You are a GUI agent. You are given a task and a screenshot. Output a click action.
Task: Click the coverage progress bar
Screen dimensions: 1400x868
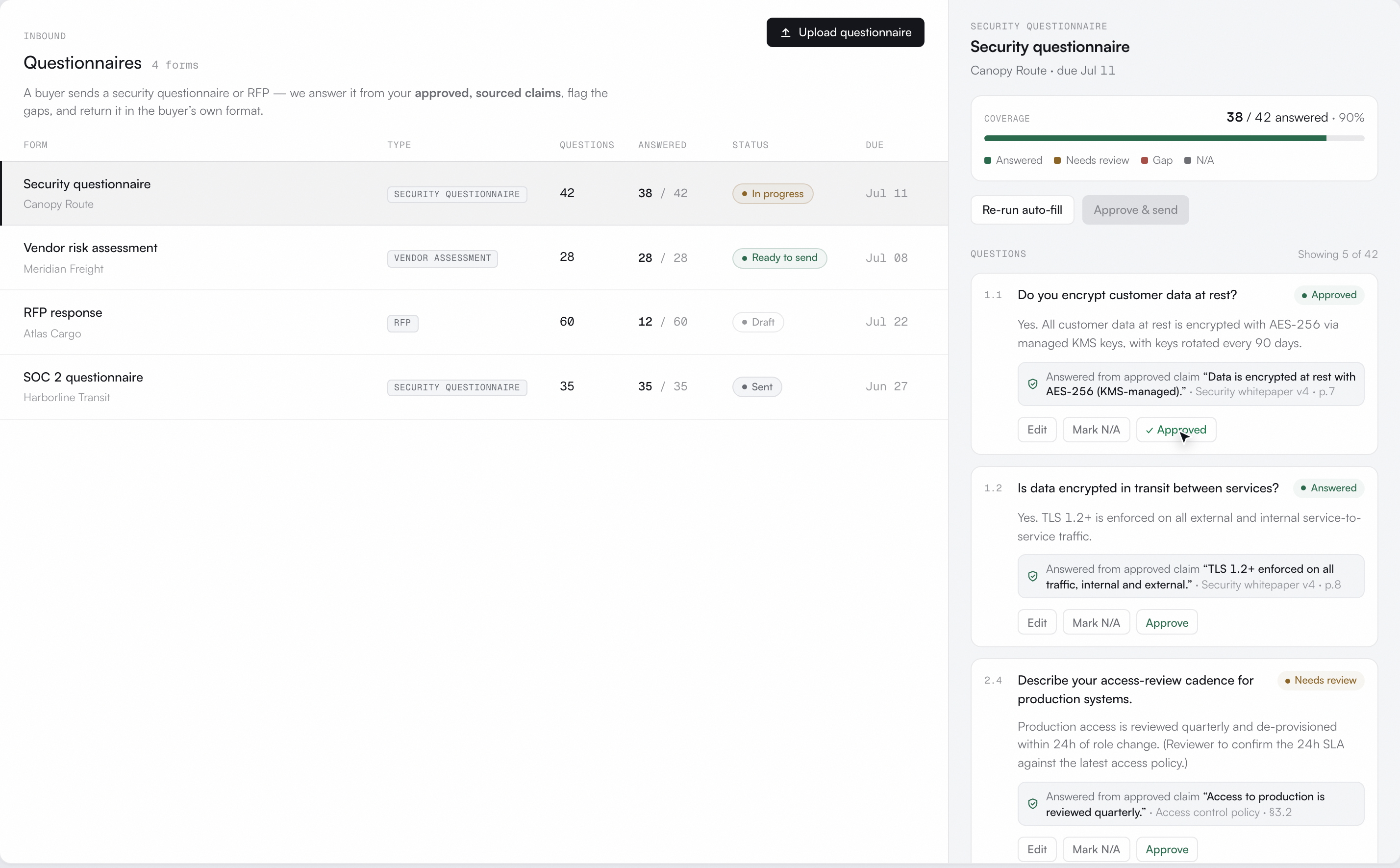coord(1174,138)
